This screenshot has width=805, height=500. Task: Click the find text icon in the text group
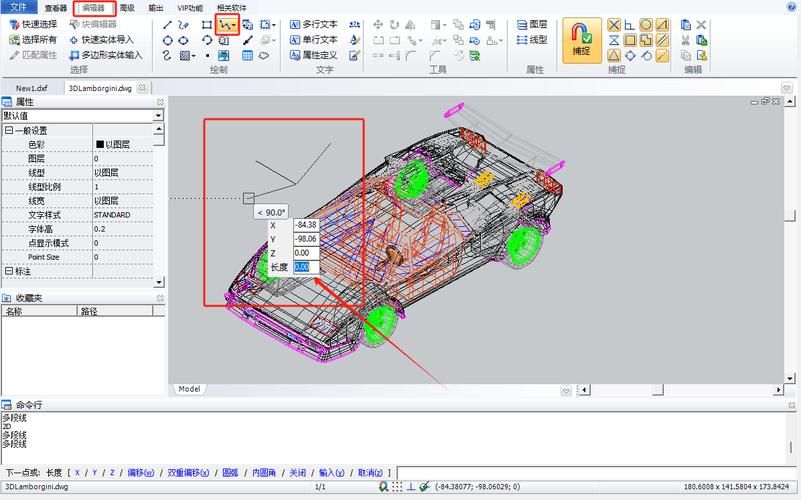pos(355,25)
